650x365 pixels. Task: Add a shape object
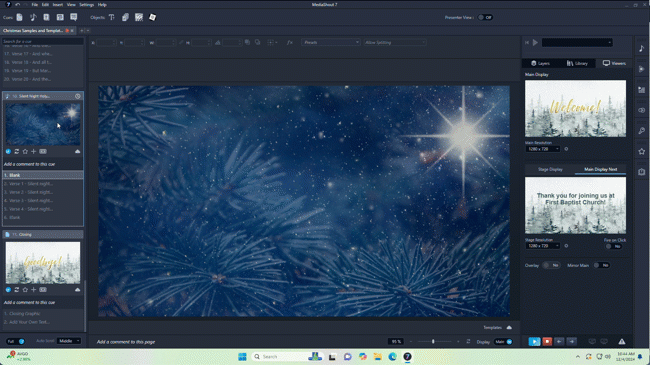pos(125,17)
